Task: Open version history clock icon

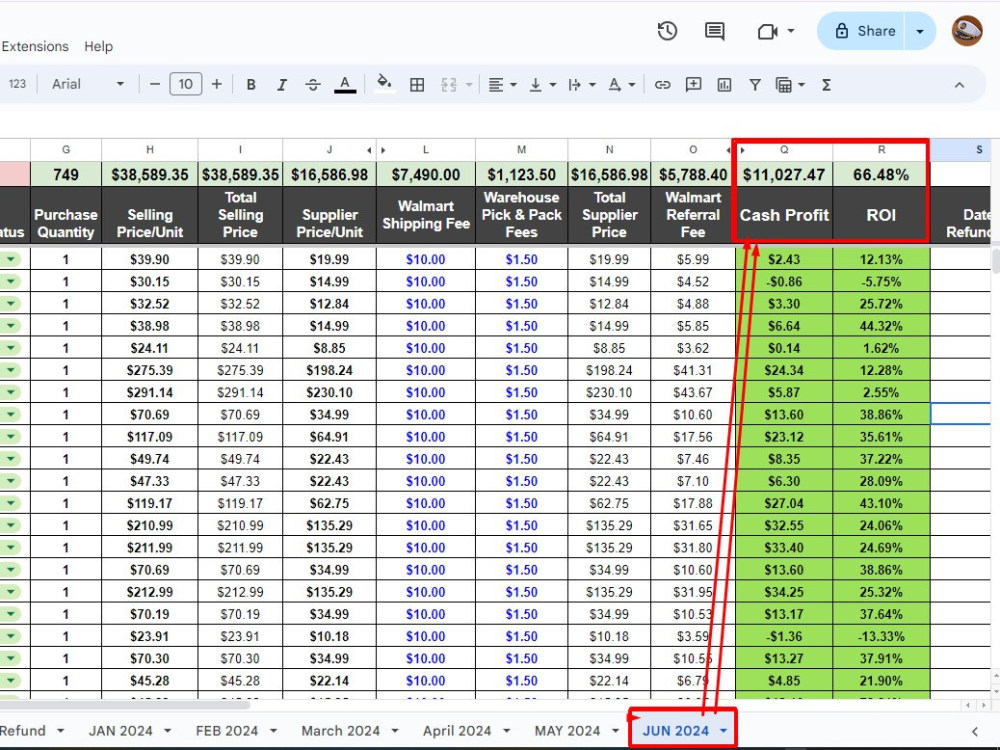Action: coord(667,31)
